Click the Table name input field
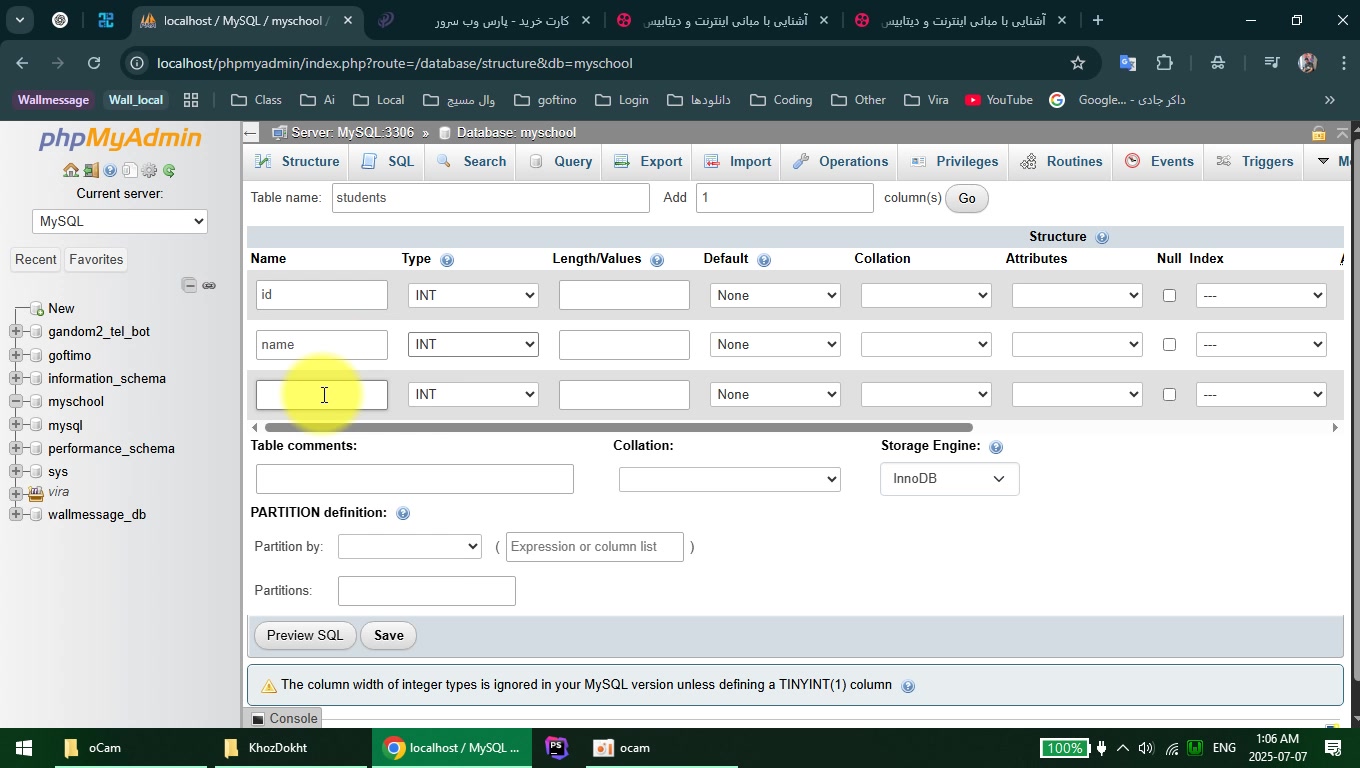Image resolution: width=1360 pixels, height=768 pixels. 491,198
